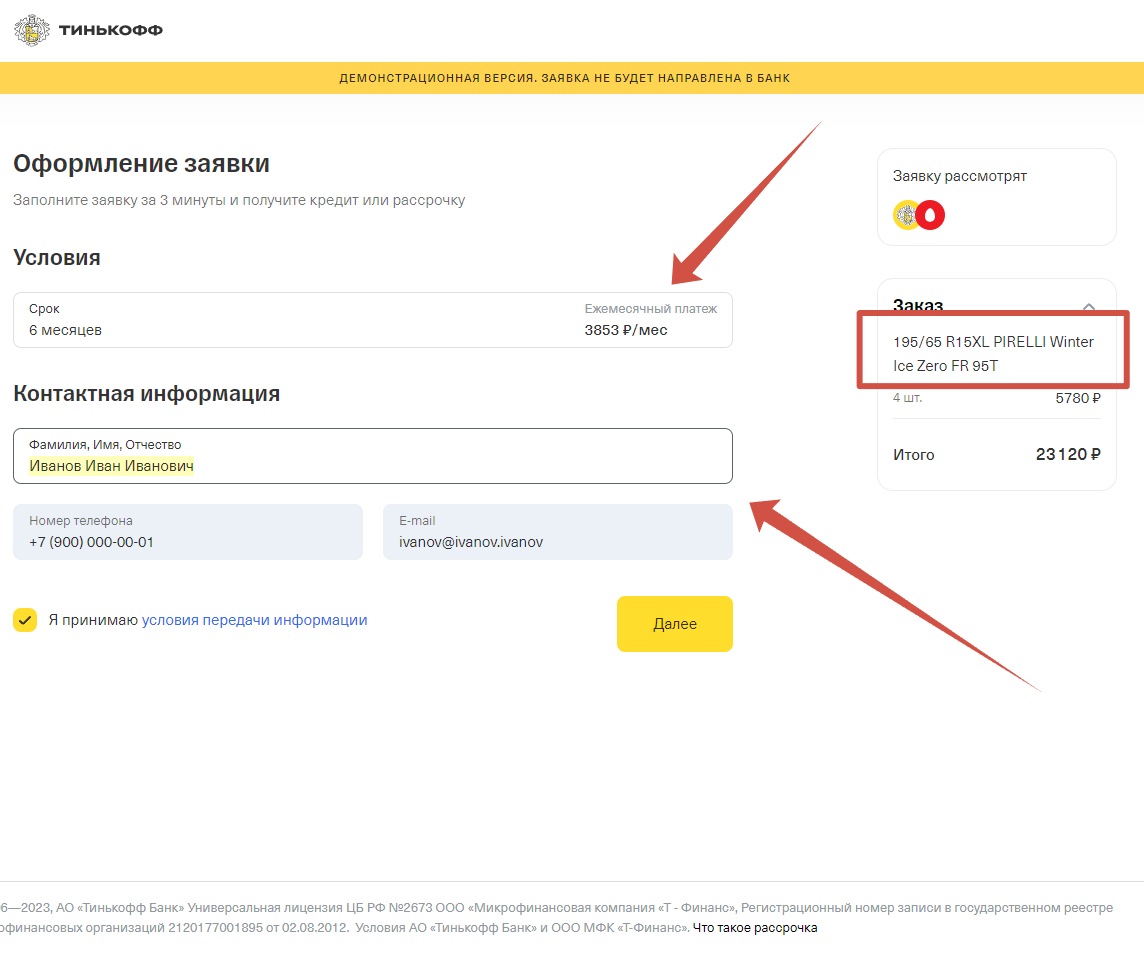Click the Заявку рассмотрят card title
The image size is (1144, 962).
tap(960, 176)
